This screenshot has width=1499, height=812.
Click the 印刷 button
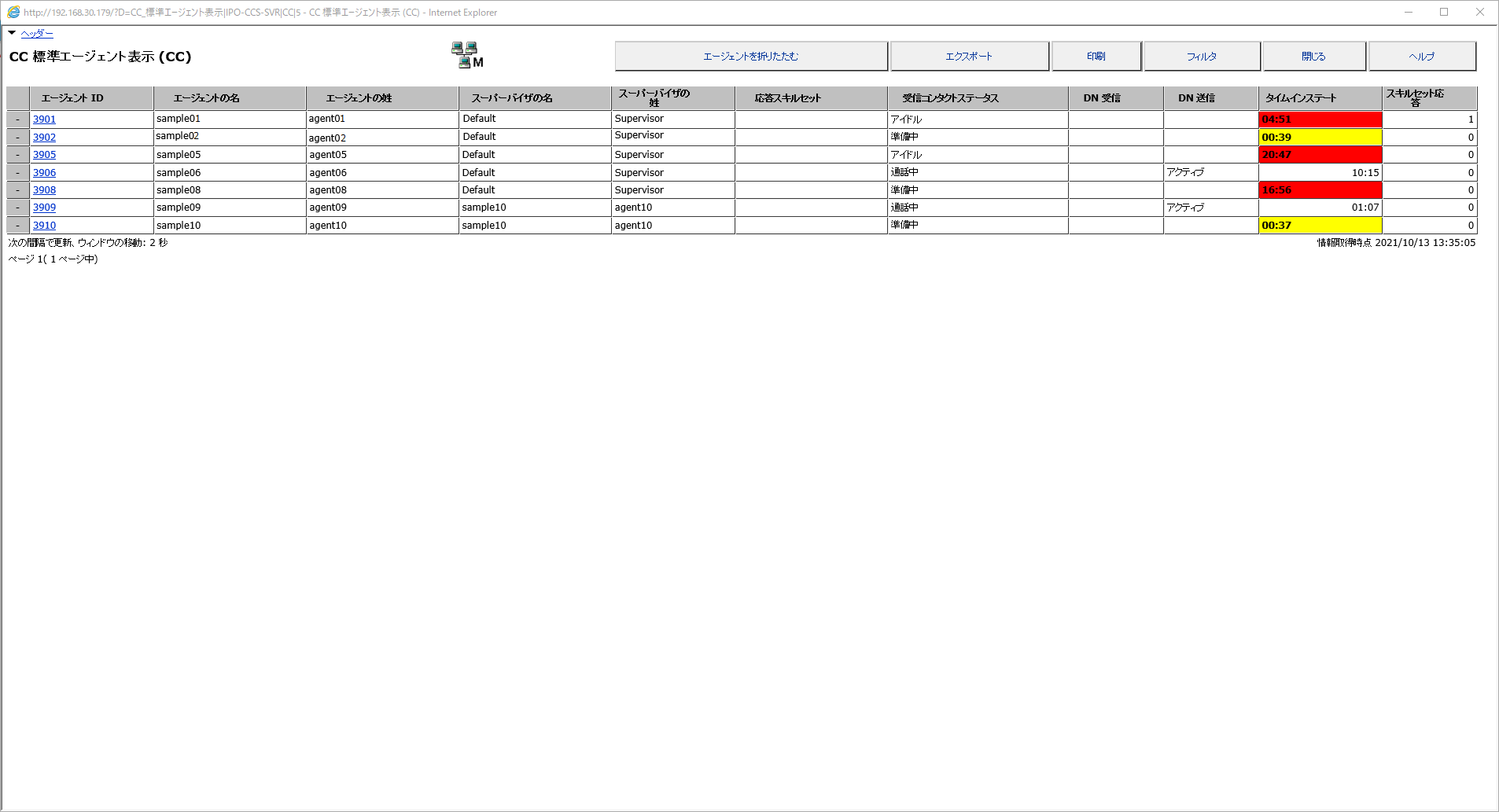pyautogui.click(x=1096, y=57)
